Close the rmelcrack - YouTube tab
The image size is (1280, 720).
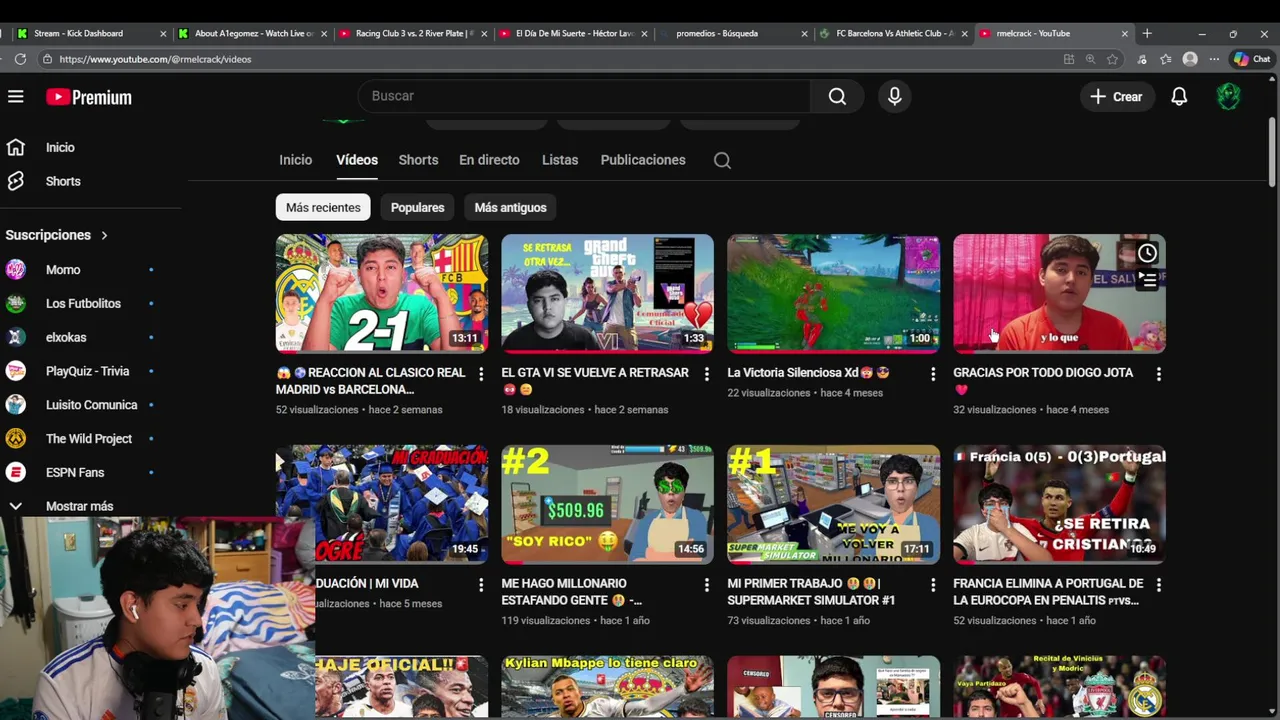pos(1124,33)
